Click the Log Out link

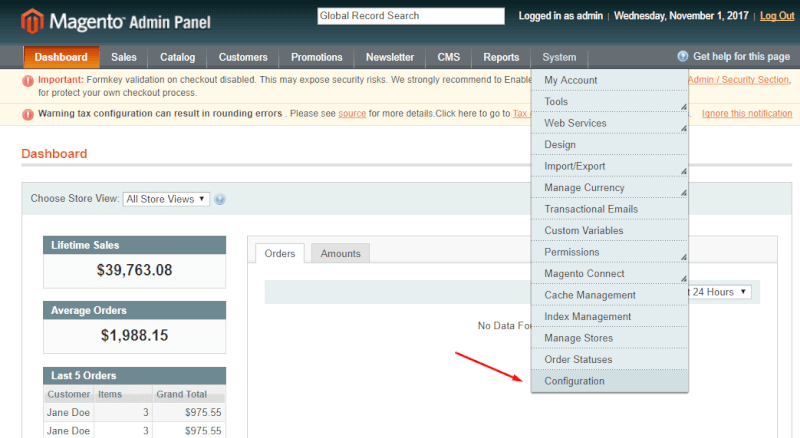click(x=777, y=16)
